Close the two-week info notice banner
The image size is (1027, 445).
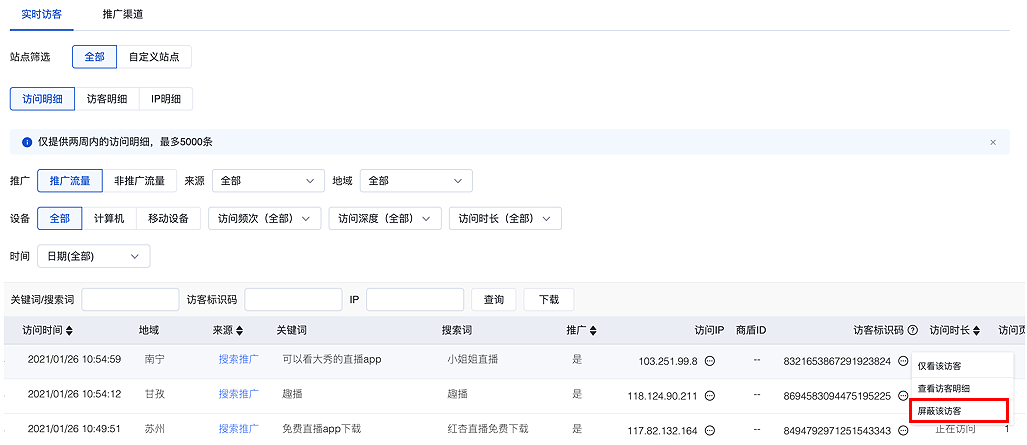point(992,142)
